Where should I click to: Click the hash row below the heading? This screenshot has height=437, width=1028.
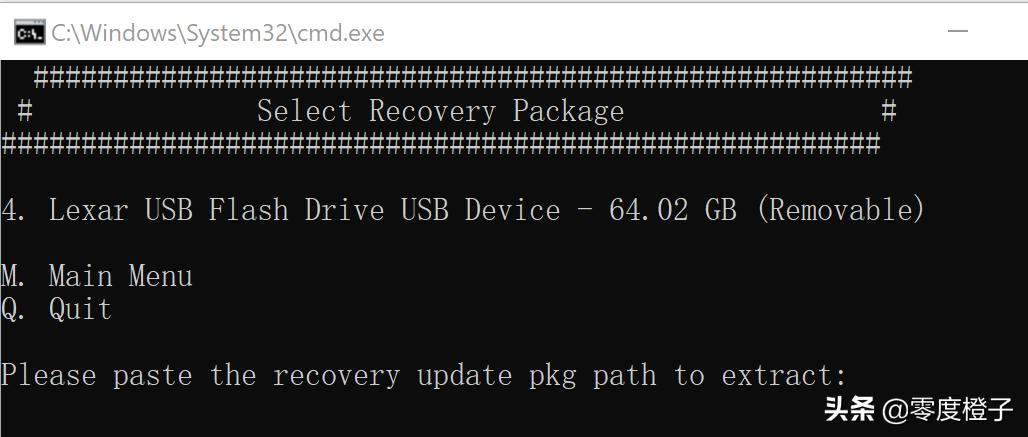pyautogui.click(x=440, y=144)
